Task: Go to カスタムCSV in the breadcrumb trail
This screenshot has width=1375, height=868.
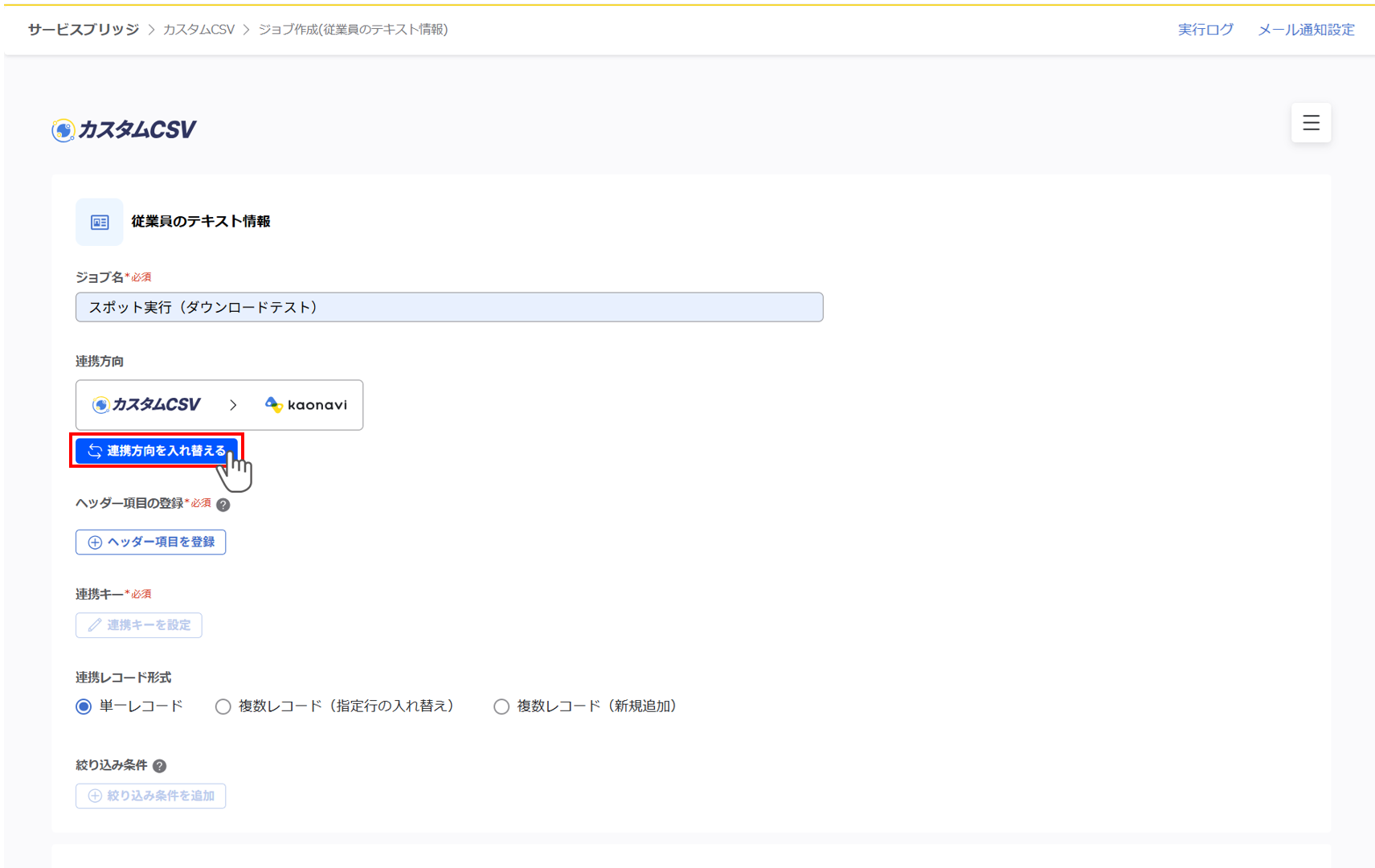Action: (198, 29)
